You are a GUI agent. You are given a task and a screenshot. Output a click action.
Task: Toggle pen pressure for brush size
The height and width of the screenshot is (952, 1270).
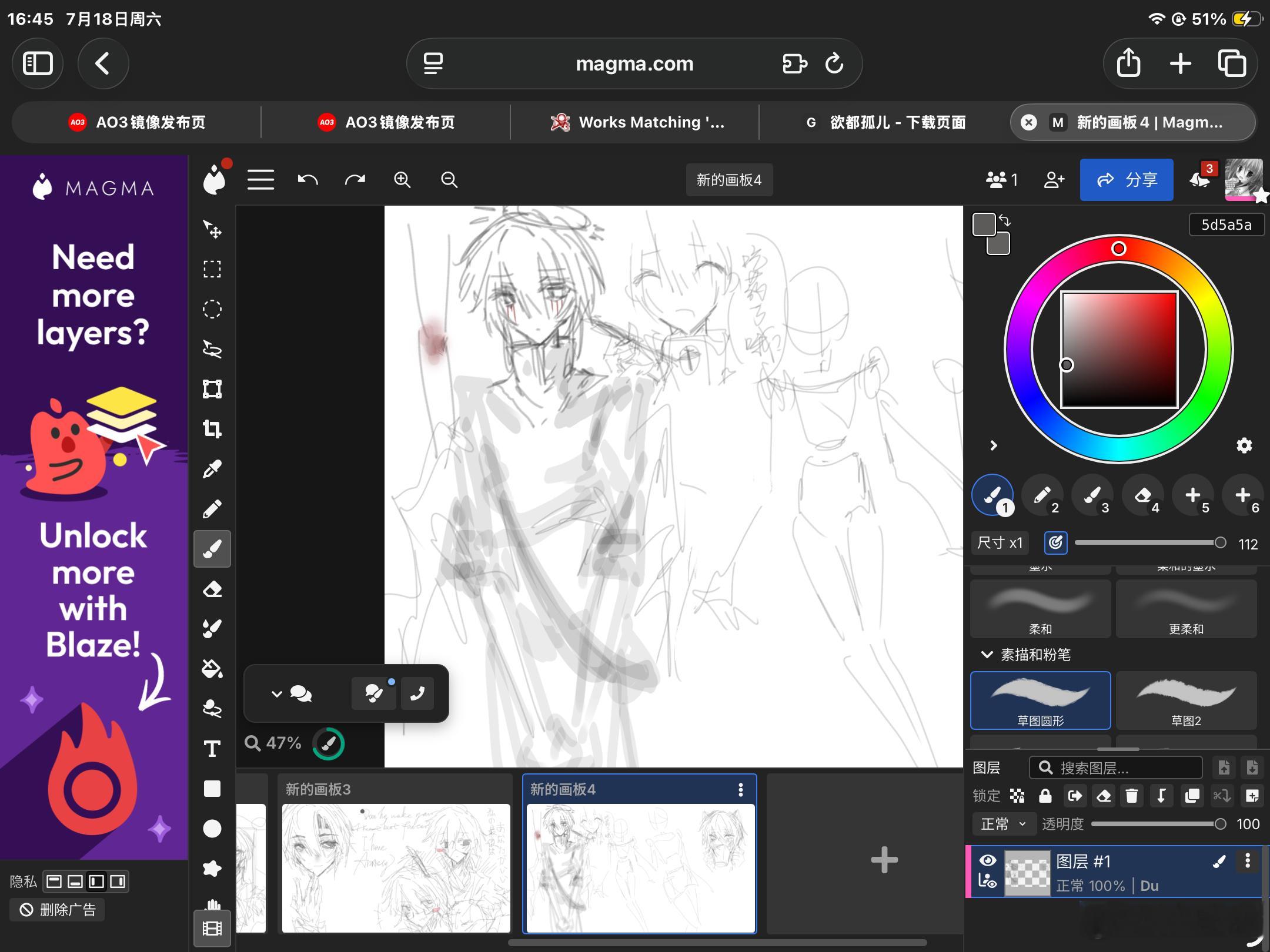pyautogui.click(x=1056, y=543)
